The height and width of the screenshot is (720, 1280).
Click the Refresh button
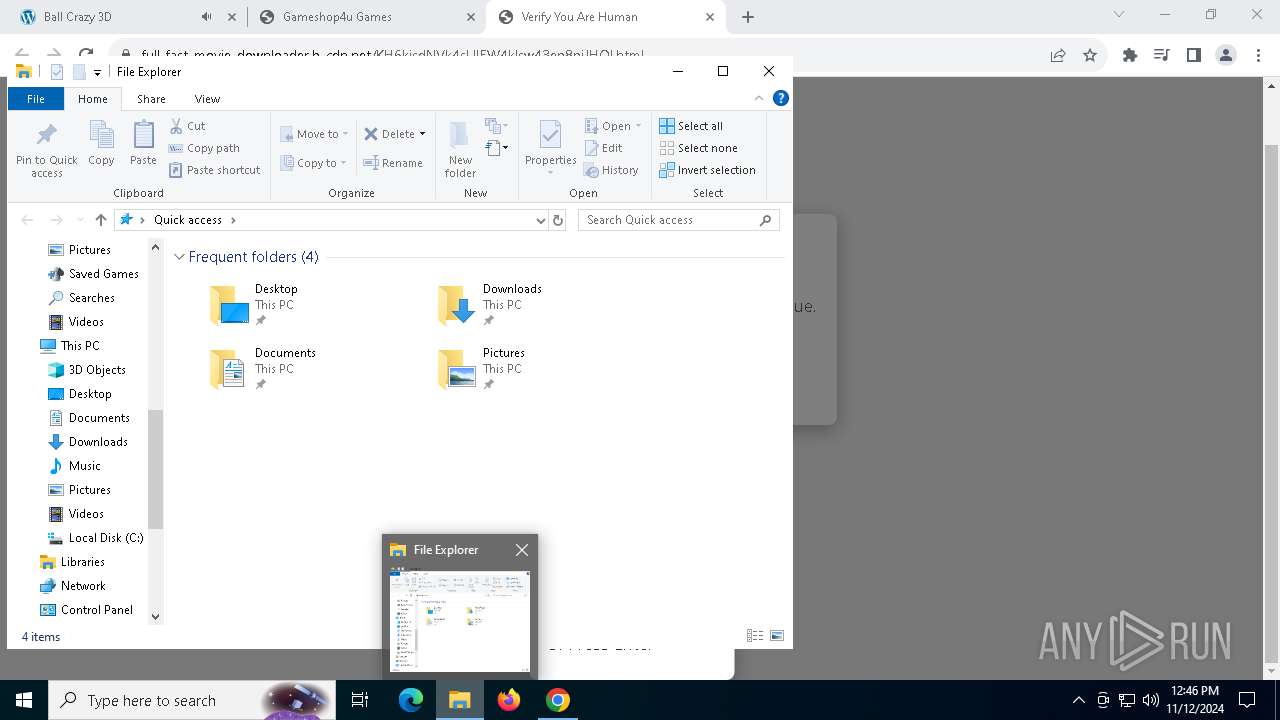point(558,220)
